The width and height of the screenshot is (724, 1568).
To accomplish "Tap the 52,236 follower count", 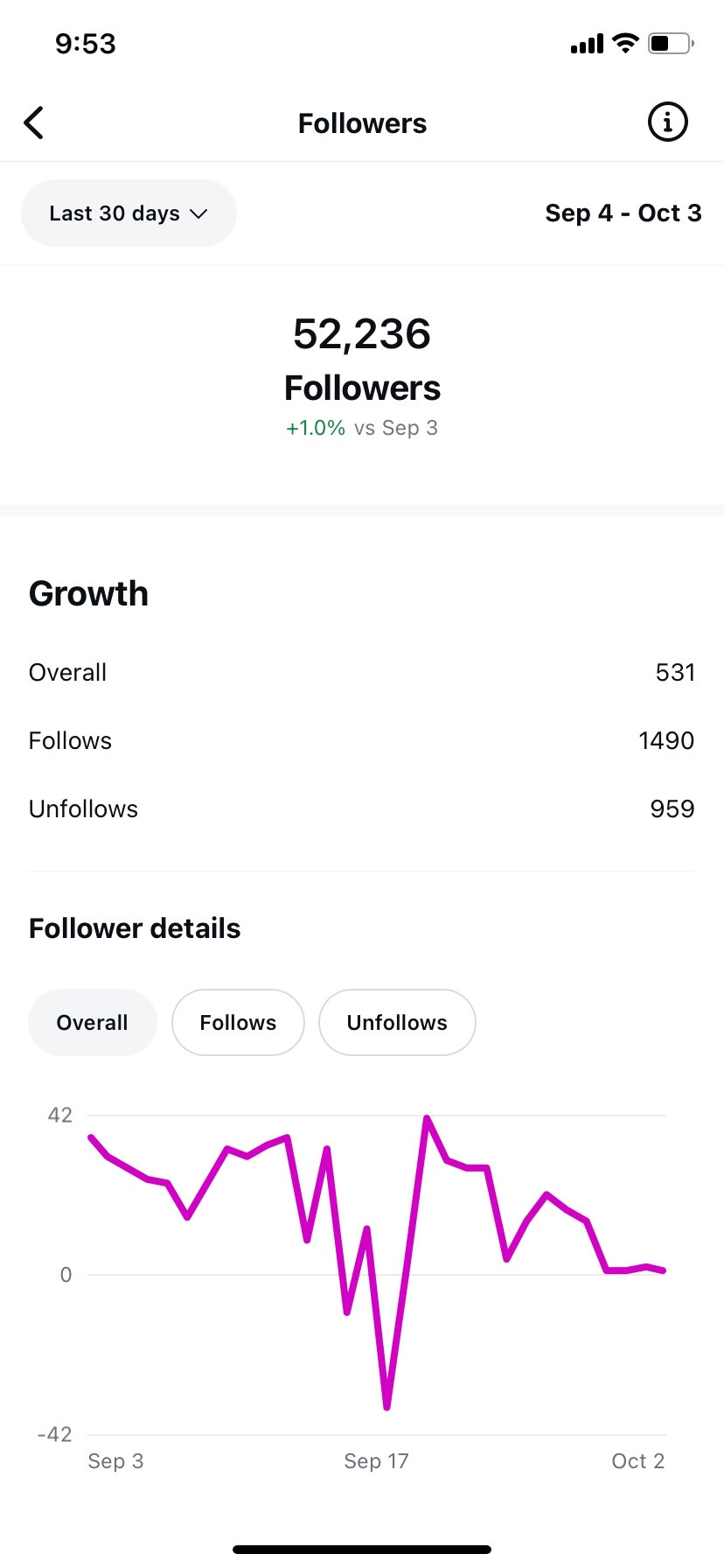I will click(362, 334).
